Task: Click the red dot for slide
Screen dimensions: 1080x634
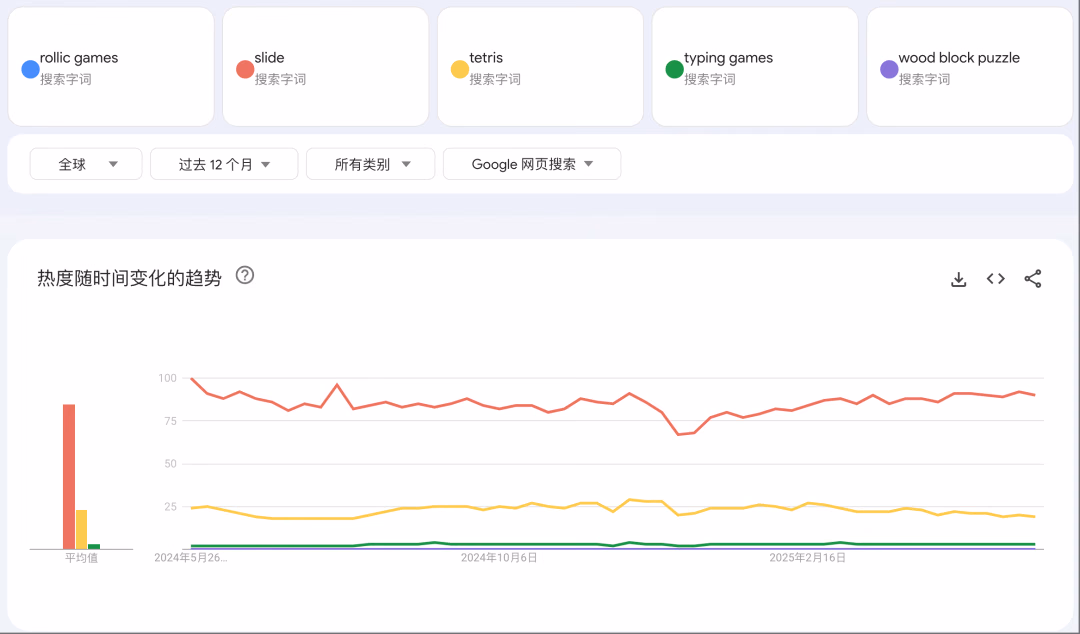Action: (245, 69)
